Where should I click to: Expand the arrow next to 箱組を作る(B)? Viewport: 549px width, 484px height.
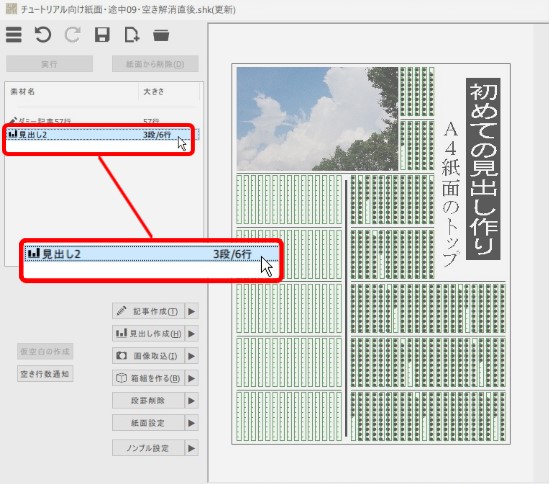(x=192, y=378)
